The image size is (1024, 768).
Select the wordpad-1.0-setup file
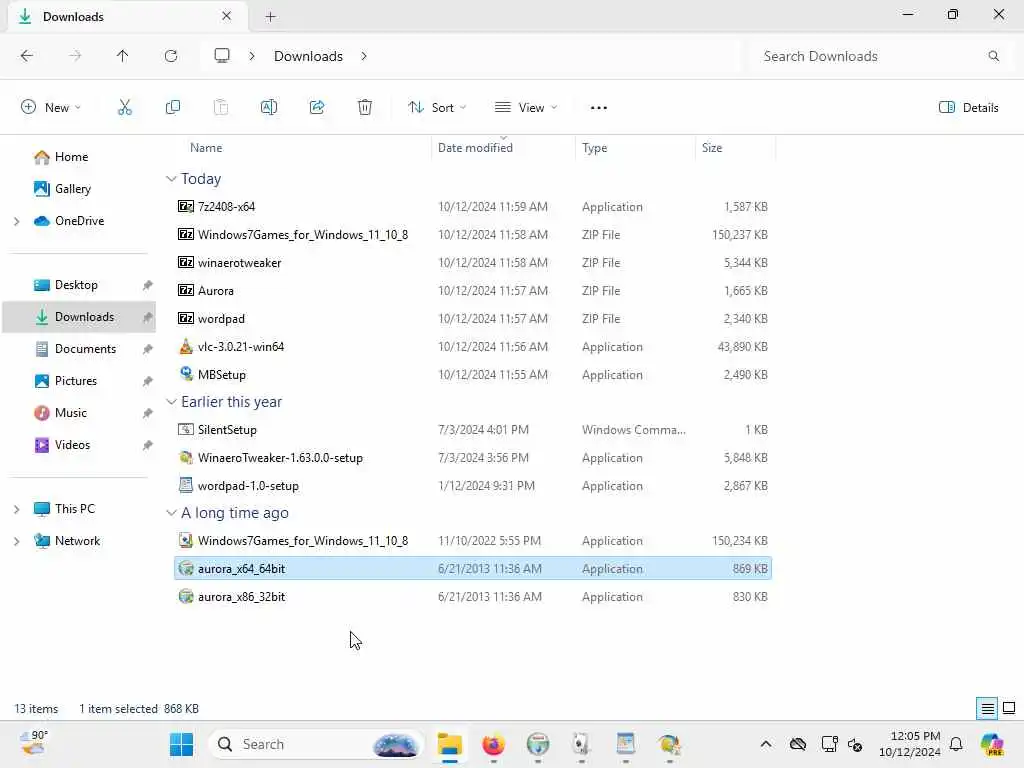click(472, 486)
